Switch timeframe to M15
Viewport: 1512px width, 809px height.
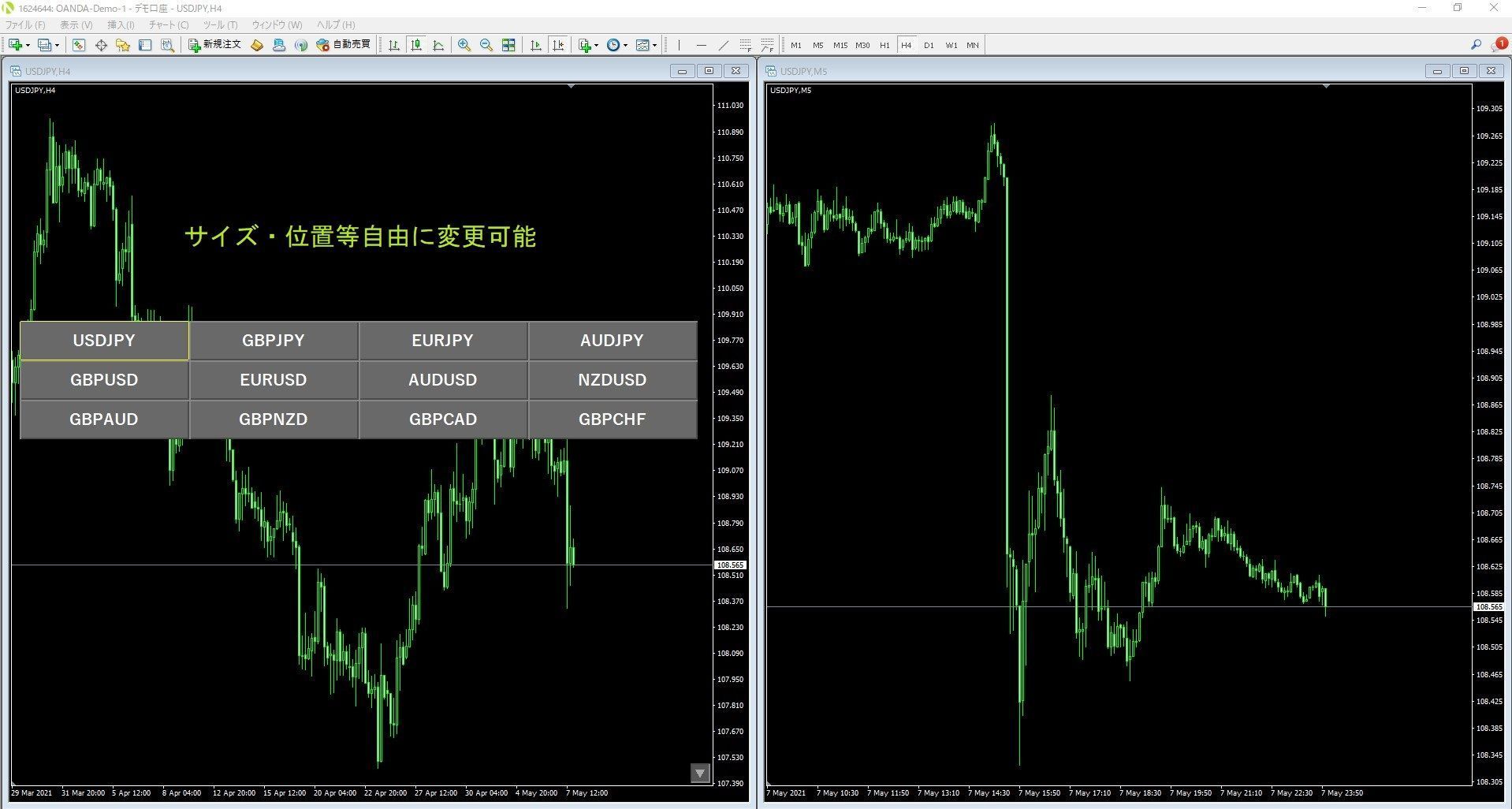[x=840, y=45]
